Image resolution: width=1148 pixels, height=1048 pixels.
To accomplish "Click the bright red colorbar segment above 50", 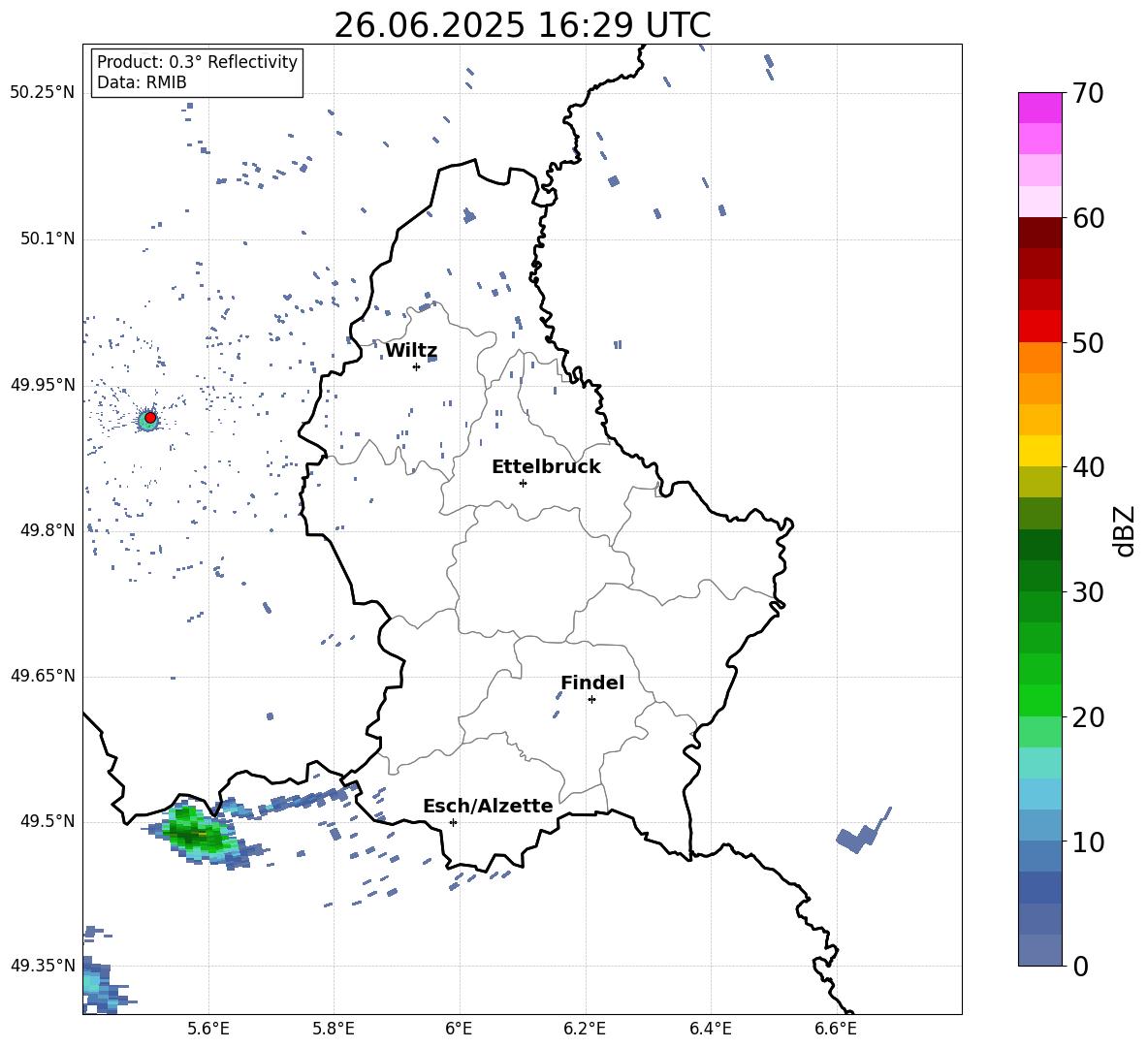I will coord(1040,327).
